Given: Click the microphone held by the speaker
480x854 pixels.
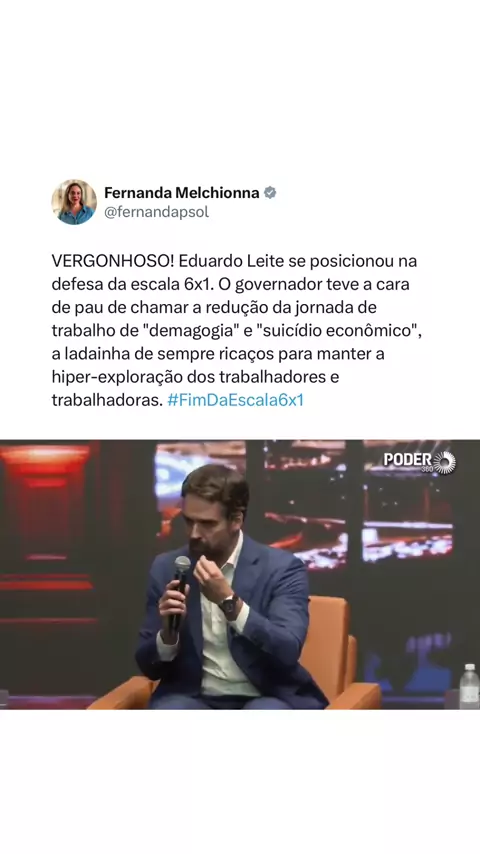Looking at the screenshot, I should tap(178, 593).
